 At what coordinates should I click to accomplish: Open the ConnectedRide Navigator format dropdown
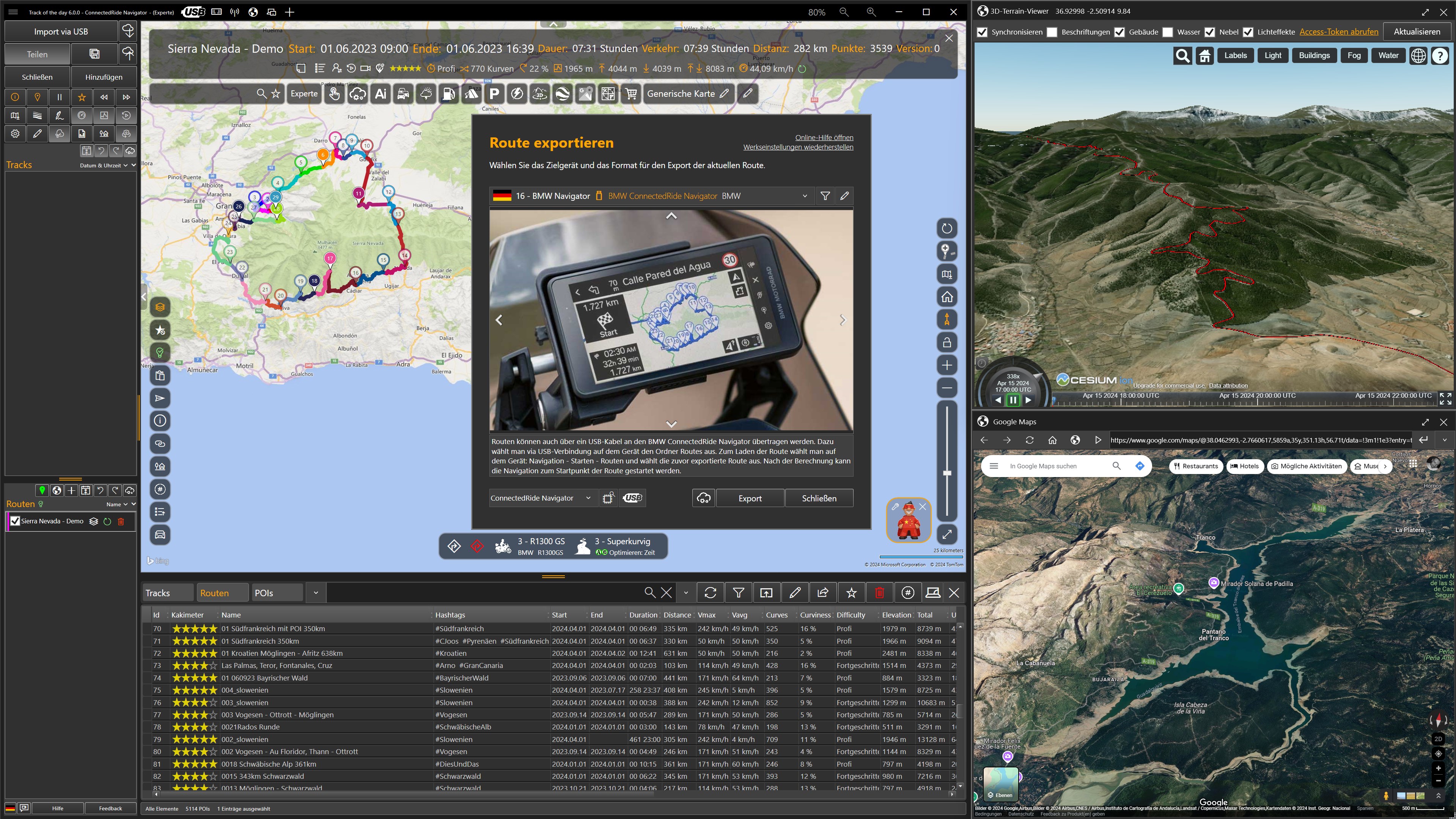point(588,498)
